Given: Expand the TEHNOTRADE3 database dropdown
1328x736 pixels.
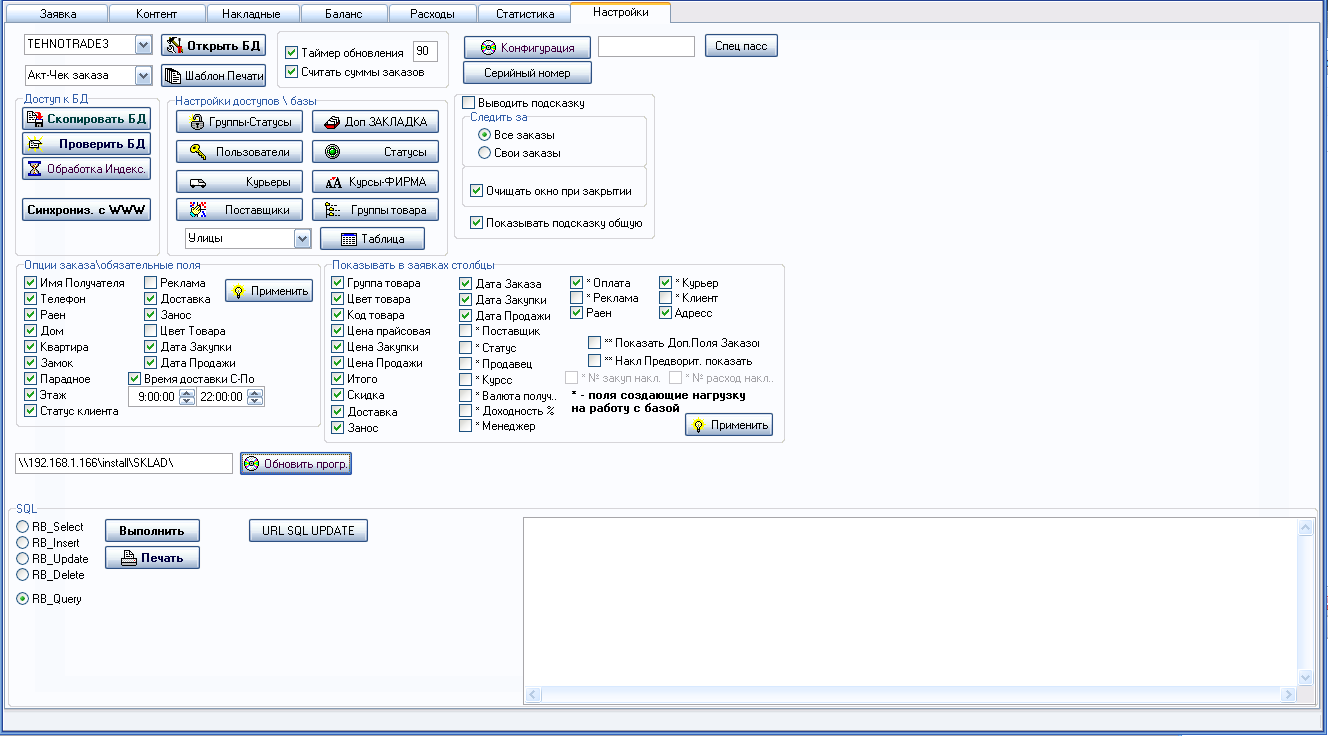Looking at the screenshot, I should tap(142, 44).
